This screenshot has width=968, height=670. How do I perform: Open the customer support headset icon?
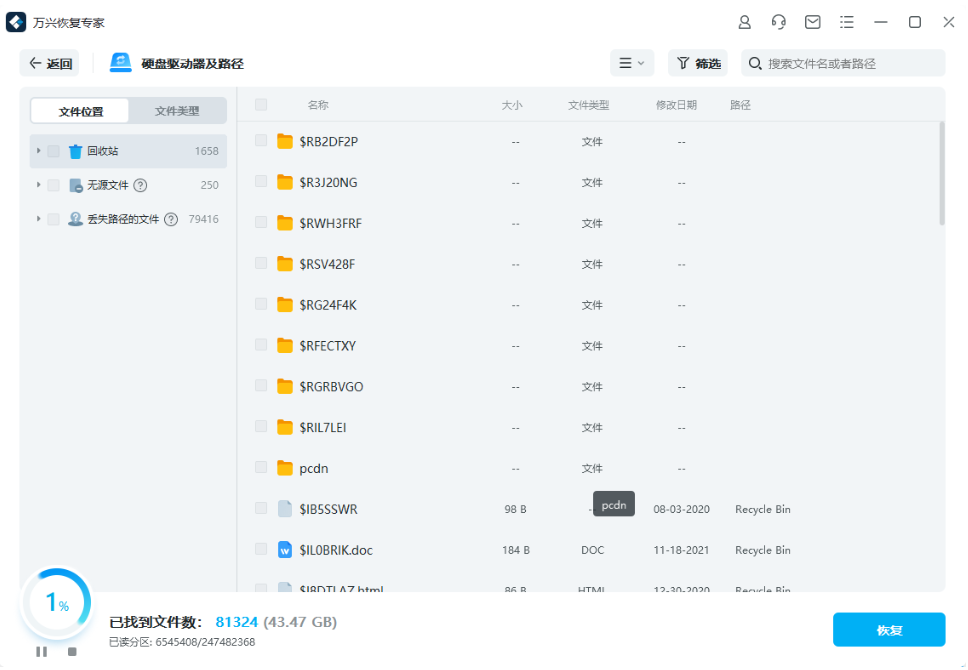(778, 22)
